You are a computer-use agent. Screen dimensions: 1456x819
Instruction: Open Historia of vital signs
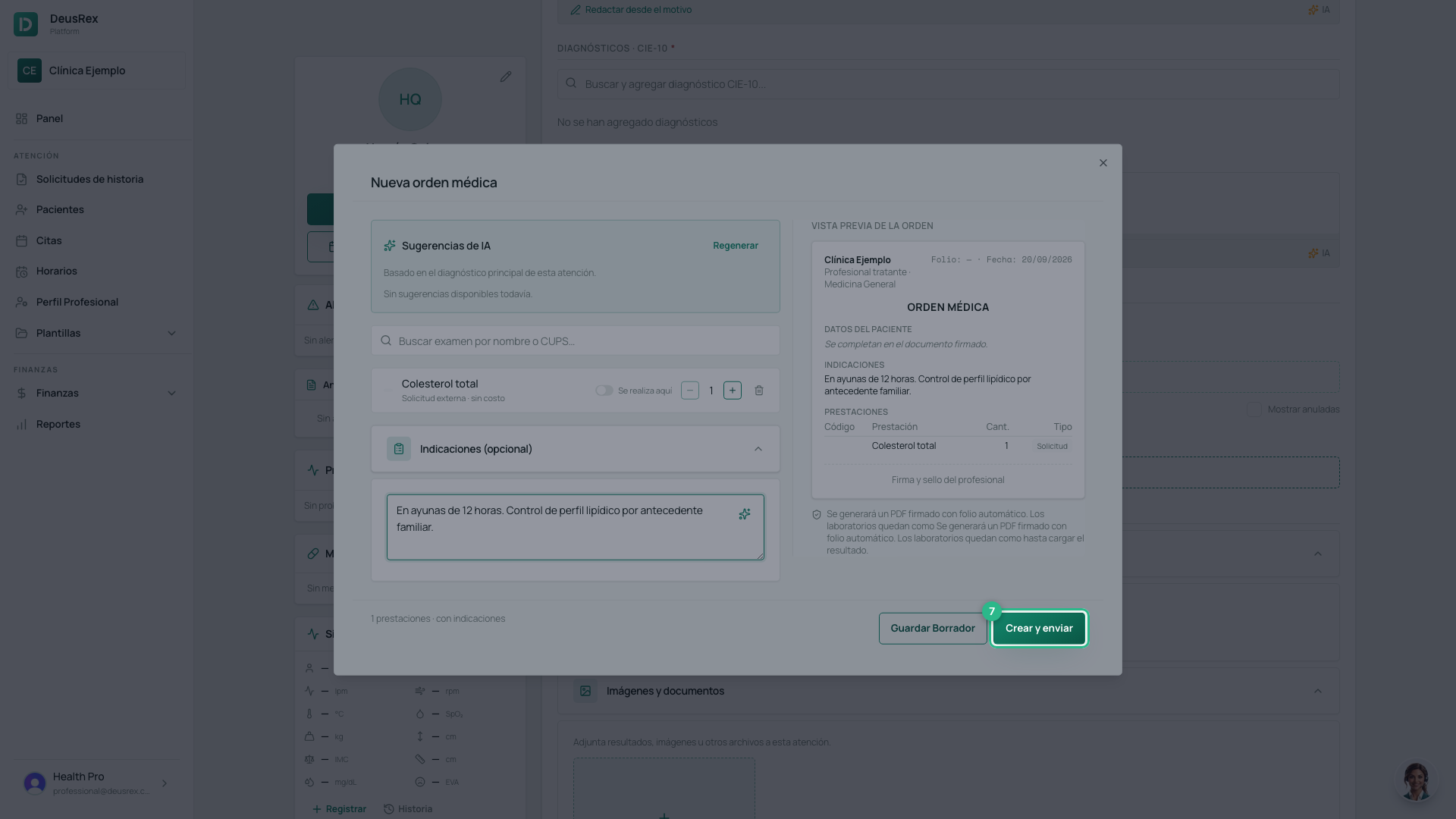[x=408, y=809]
